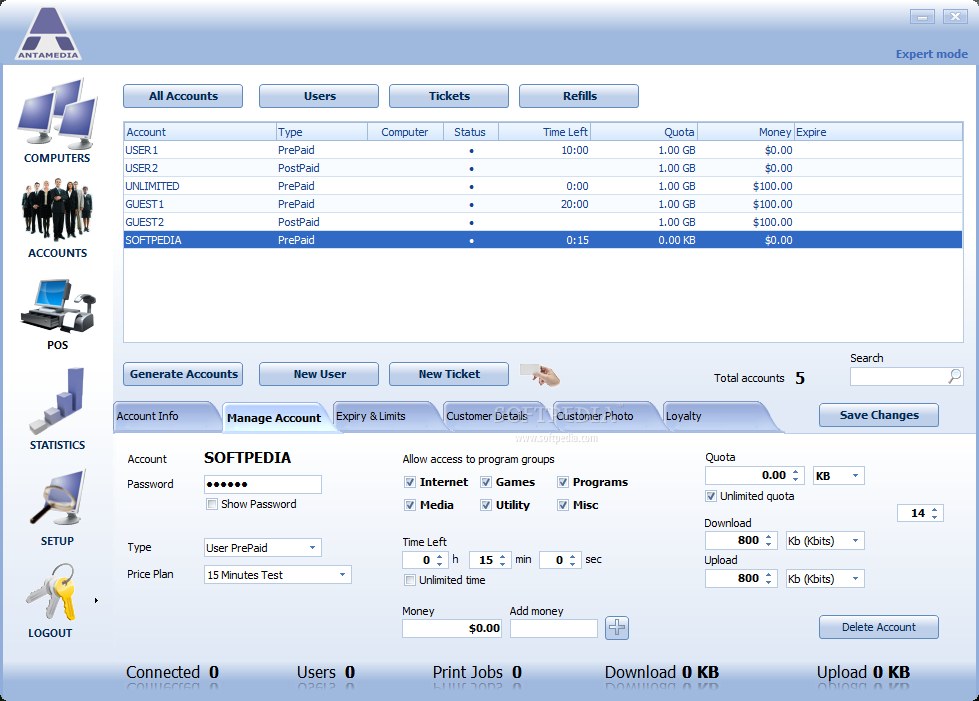Uncheck the Utility program group
Viewport: 979px width, 701px height.
486,505
